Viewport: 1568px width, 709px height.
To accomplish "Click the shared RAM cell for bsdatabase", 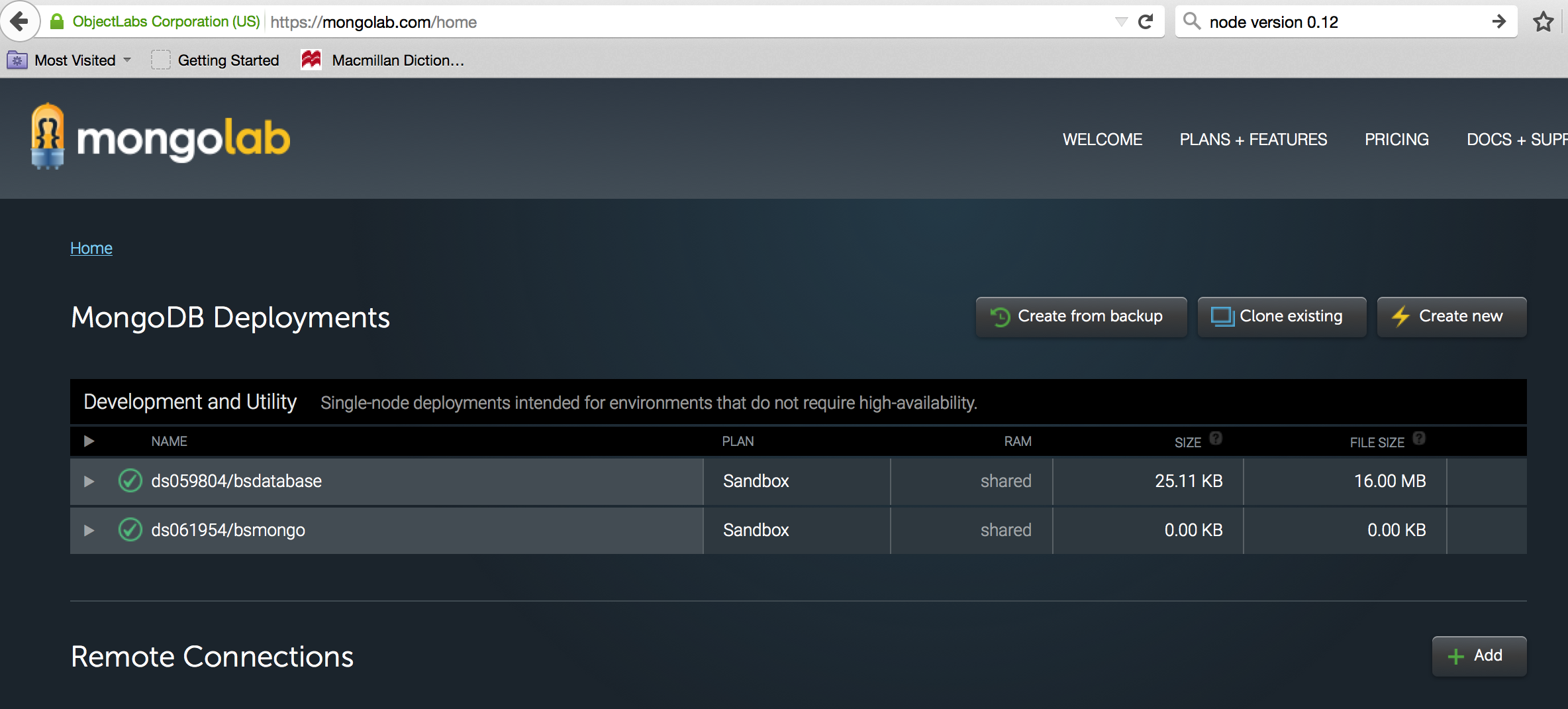I will point(971,482).
